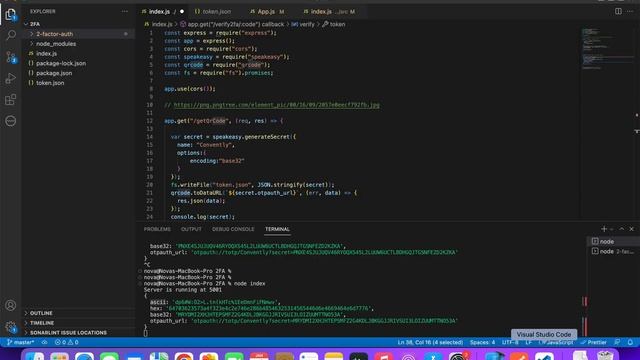Screen dimensions: 640x360
Task: Click the feedback icon in status bar
Action: click(x=617, y=342)
